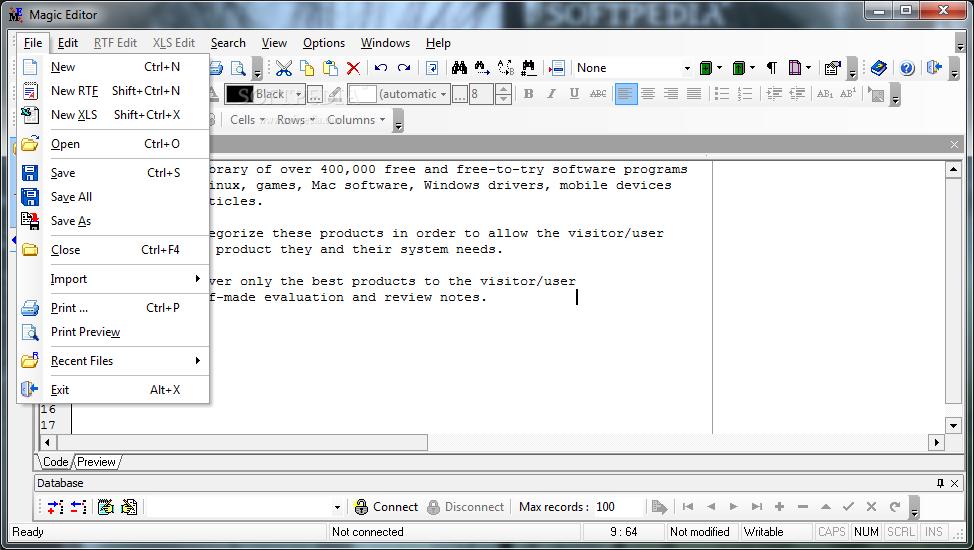This screenshot has height=550, width=974.
Task: Click the Remove database connection icon
Action: [x=78, y=507]
